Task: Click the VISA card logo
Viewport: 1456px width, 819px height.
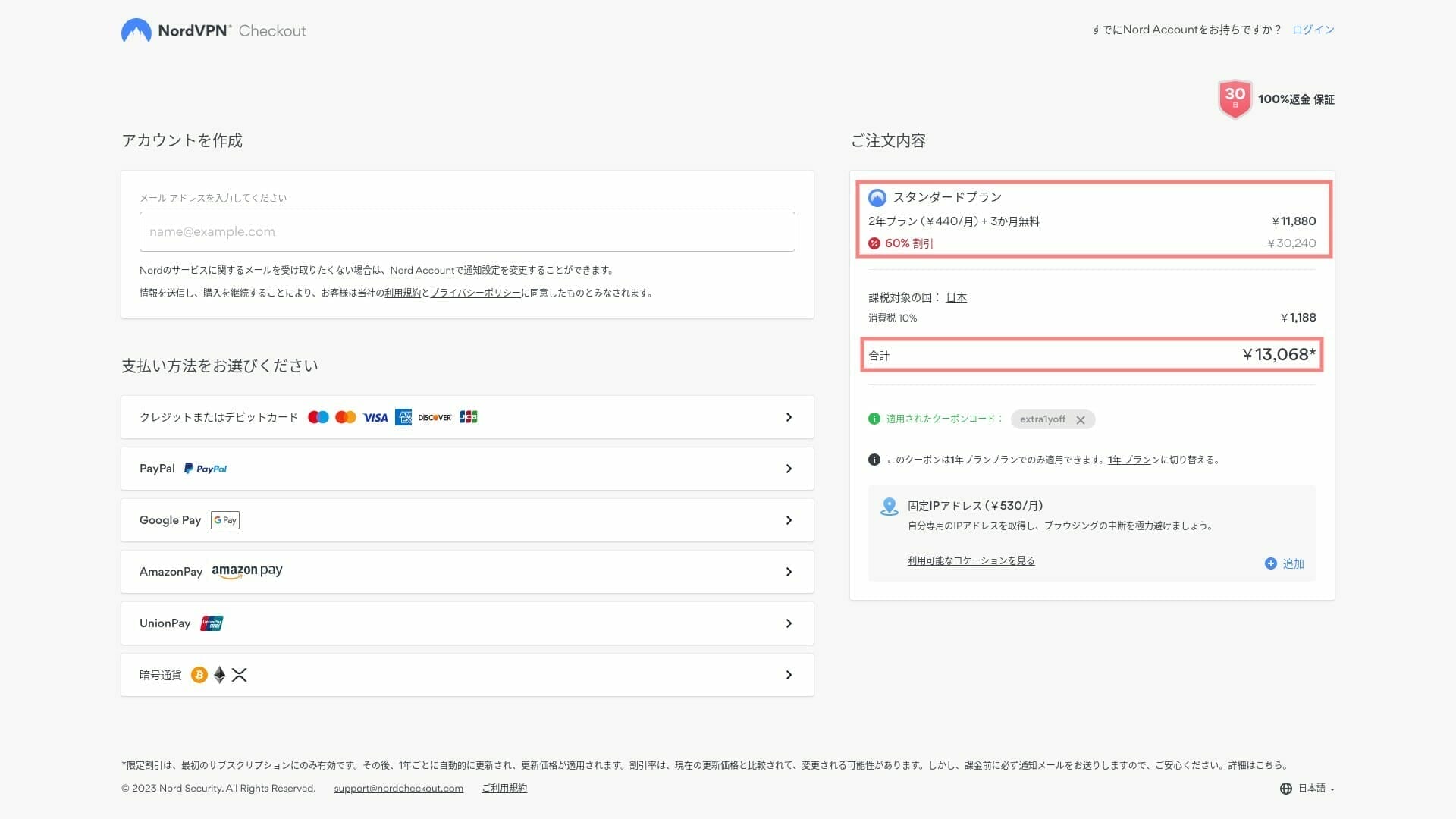Action: (375, 417)
